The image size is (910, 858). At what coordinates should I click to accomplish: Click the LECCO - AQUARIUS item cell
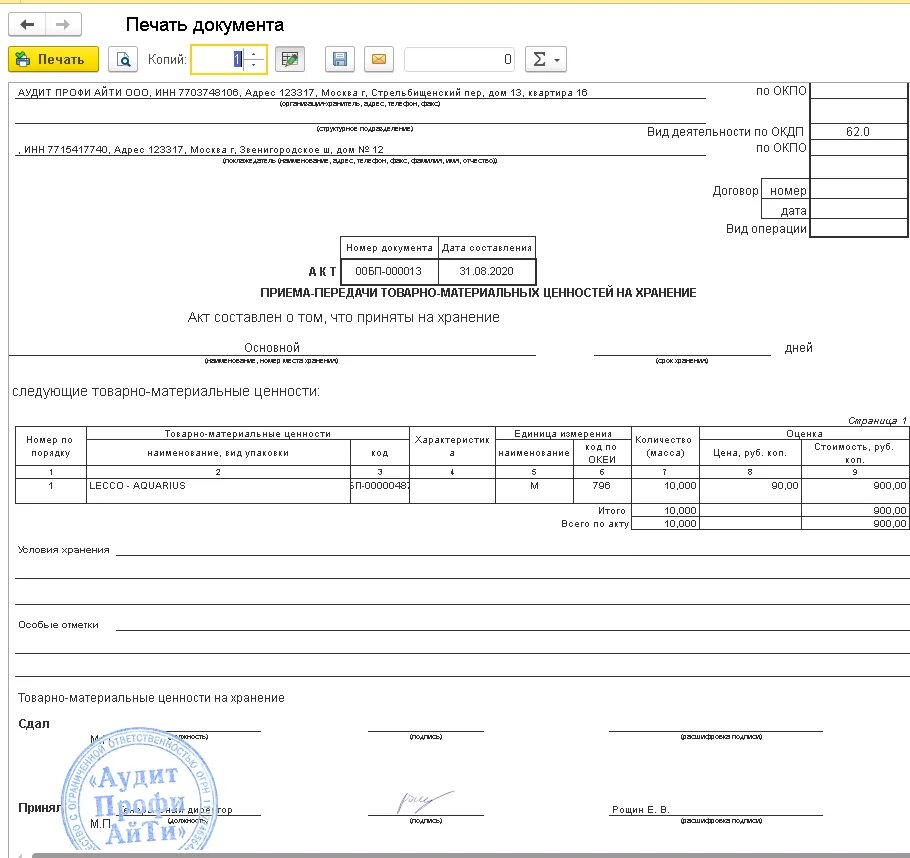pos(218,491)
